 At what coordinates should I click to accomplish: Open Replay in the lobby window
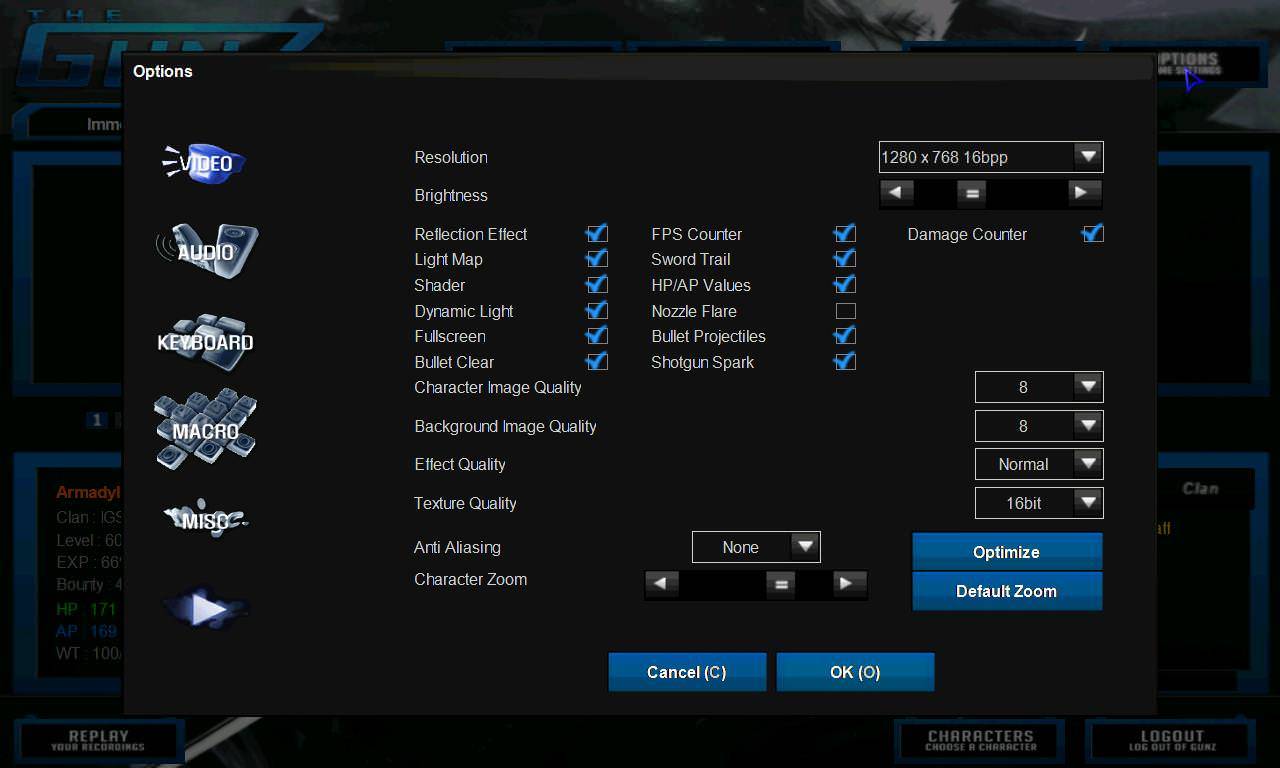point(98,741)
